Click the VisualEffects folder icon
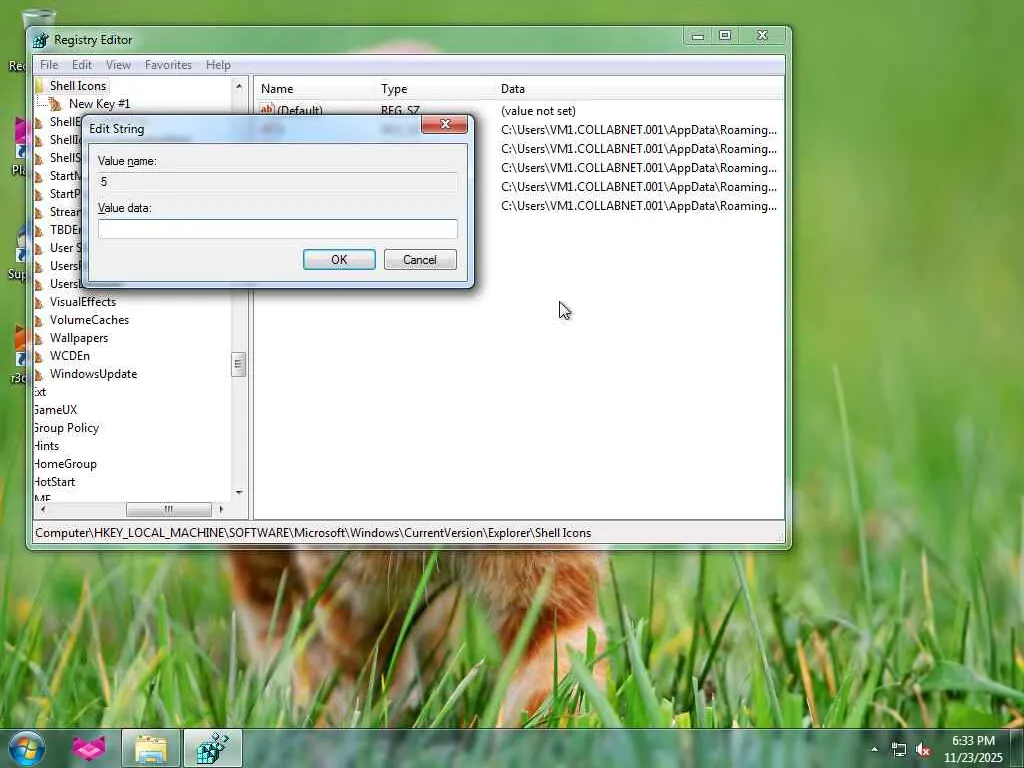Viewport: 1024px width, 768px height. click(x=39, y=302)
